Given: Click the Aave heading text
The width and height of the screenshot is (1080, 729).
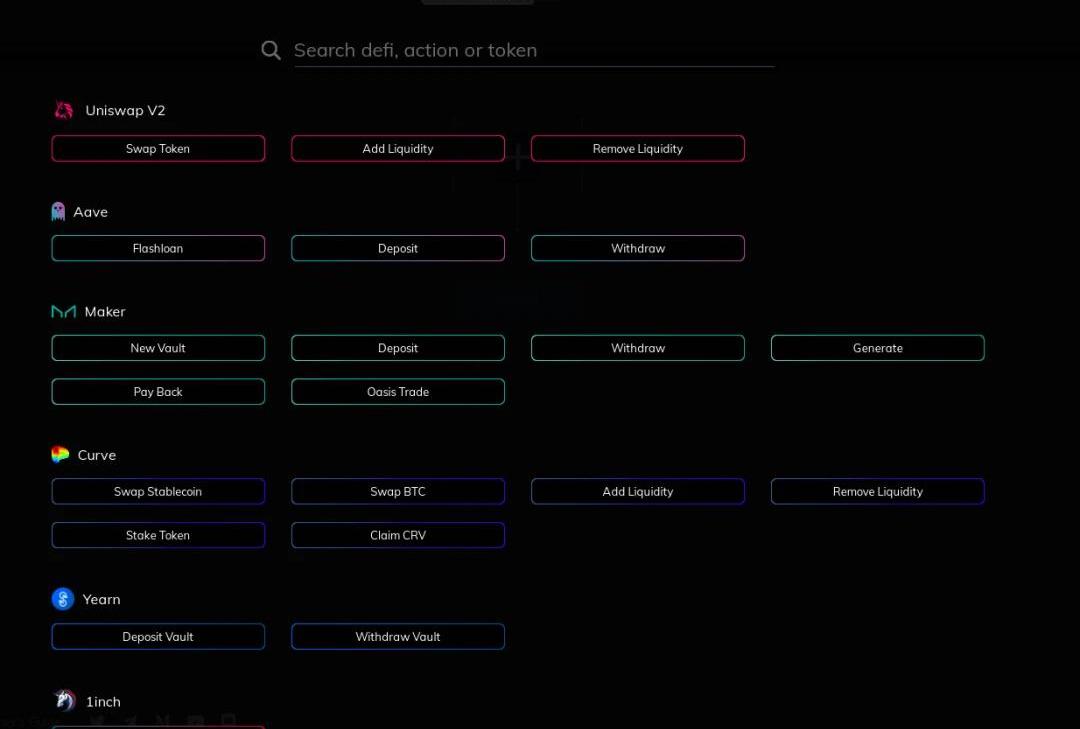Looking at the screenshot, I should [90, 212].
